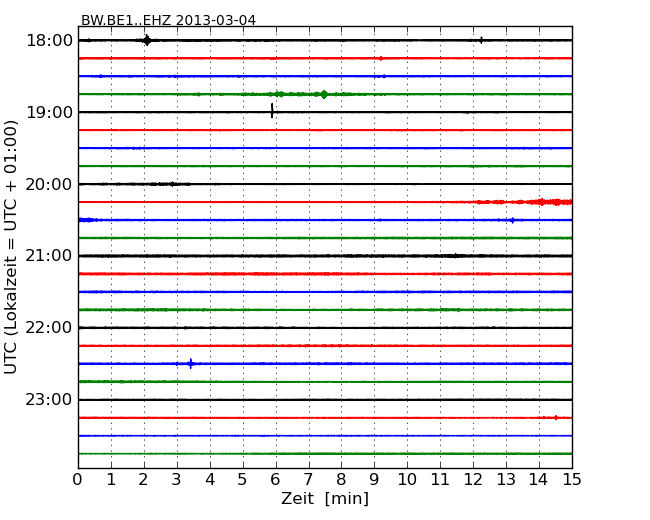Click blue spike on 22:30 trace near minute 3.4

click(x=190, y=364)
